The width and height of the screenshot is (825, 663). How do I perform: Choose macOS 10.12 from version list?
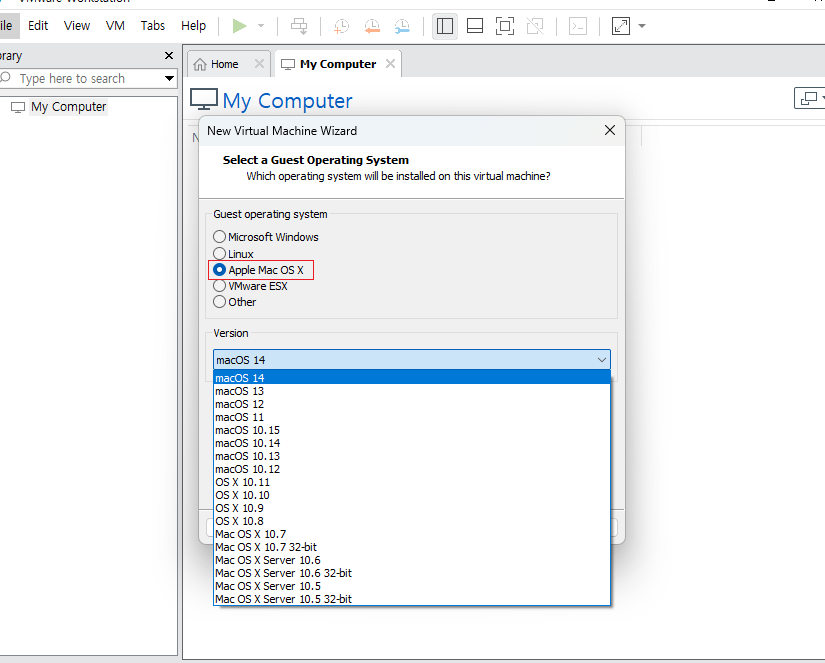point(411,469)
